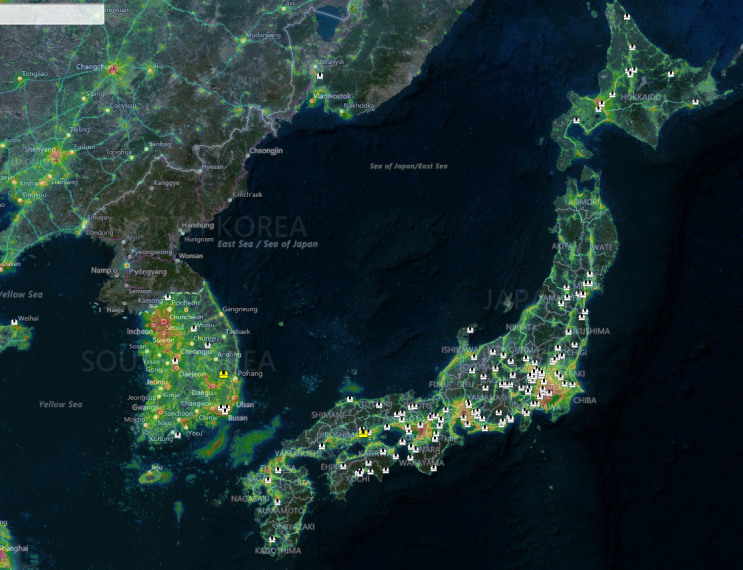Click the observatory marker beside Ehime label
The width and height of the screenshot is (743, 570).
[x=343, y=466]
